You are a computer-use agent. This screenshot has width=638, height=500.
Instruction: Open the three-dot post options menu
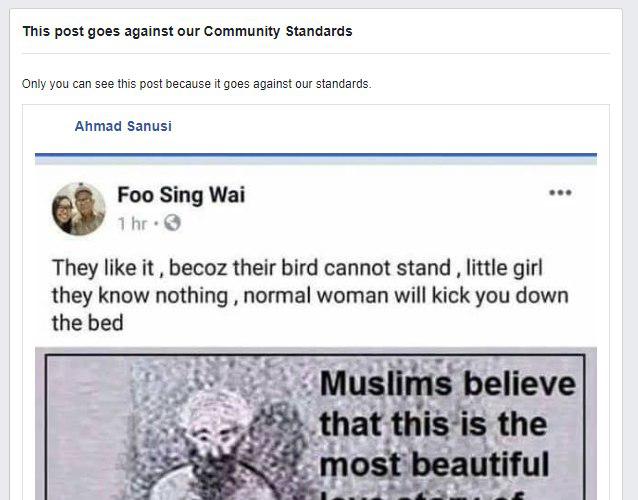(x=560, y=192)
